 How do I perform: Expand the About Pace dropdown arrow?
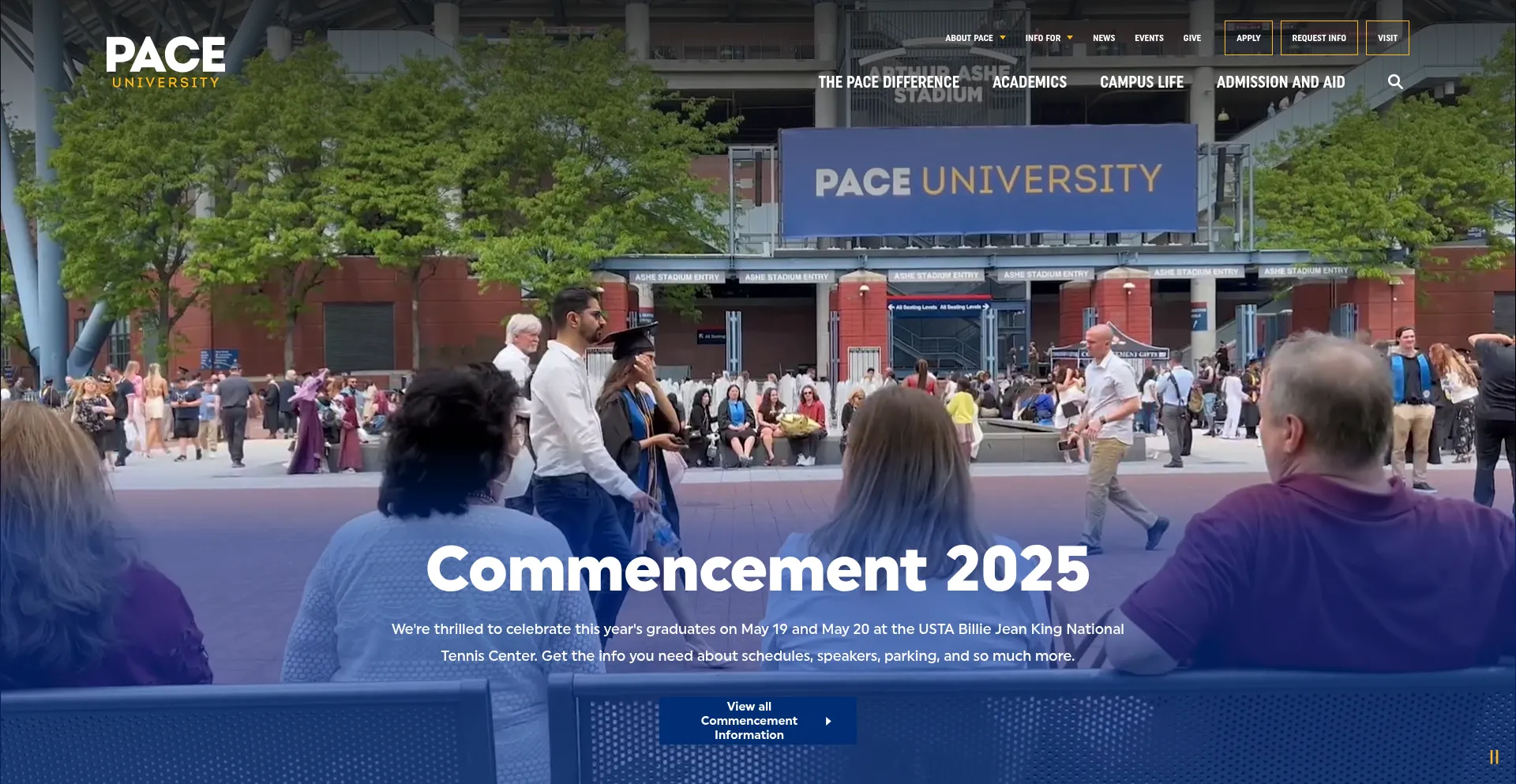[x=1003, y=38]
